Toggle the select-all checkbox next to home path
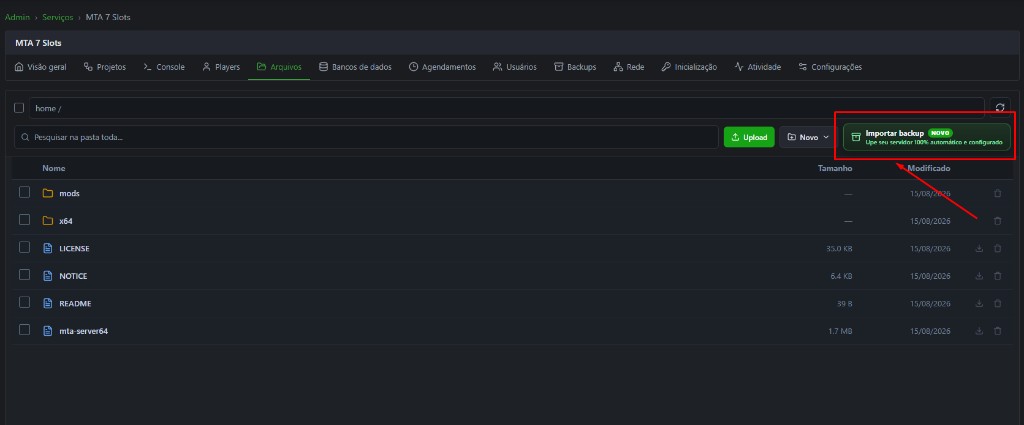1024x425 pixels. coord(19,108)
